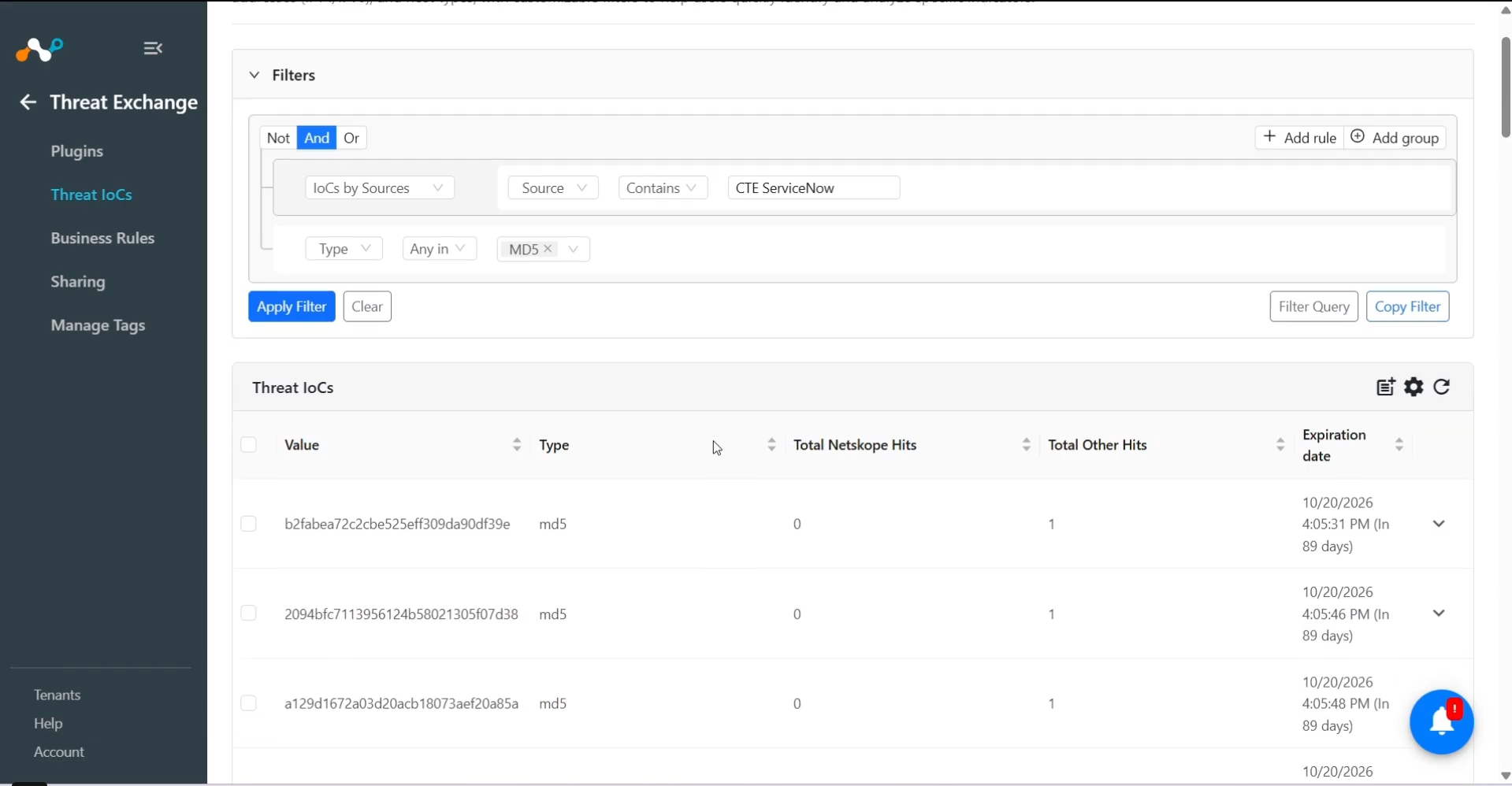Sort by Total Other Hits
Screen dimensions: 1512x786
[1280, 445]
